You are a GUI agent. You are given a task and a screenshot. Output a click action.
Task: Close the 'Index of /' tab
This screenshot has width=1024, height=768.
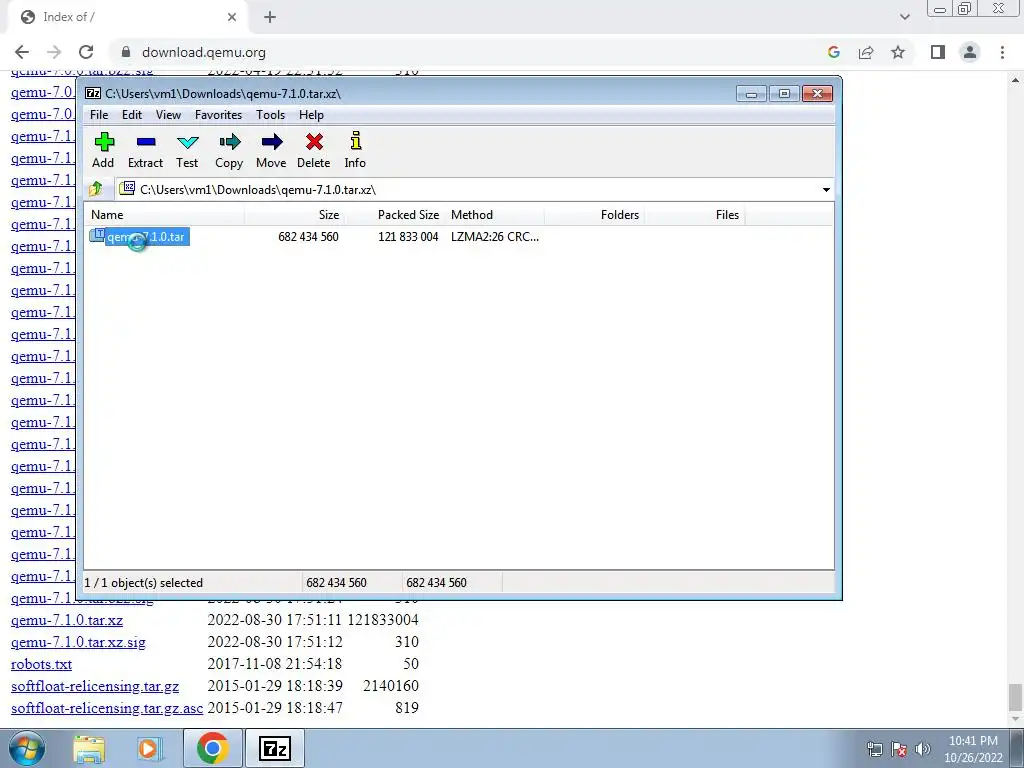232,17
